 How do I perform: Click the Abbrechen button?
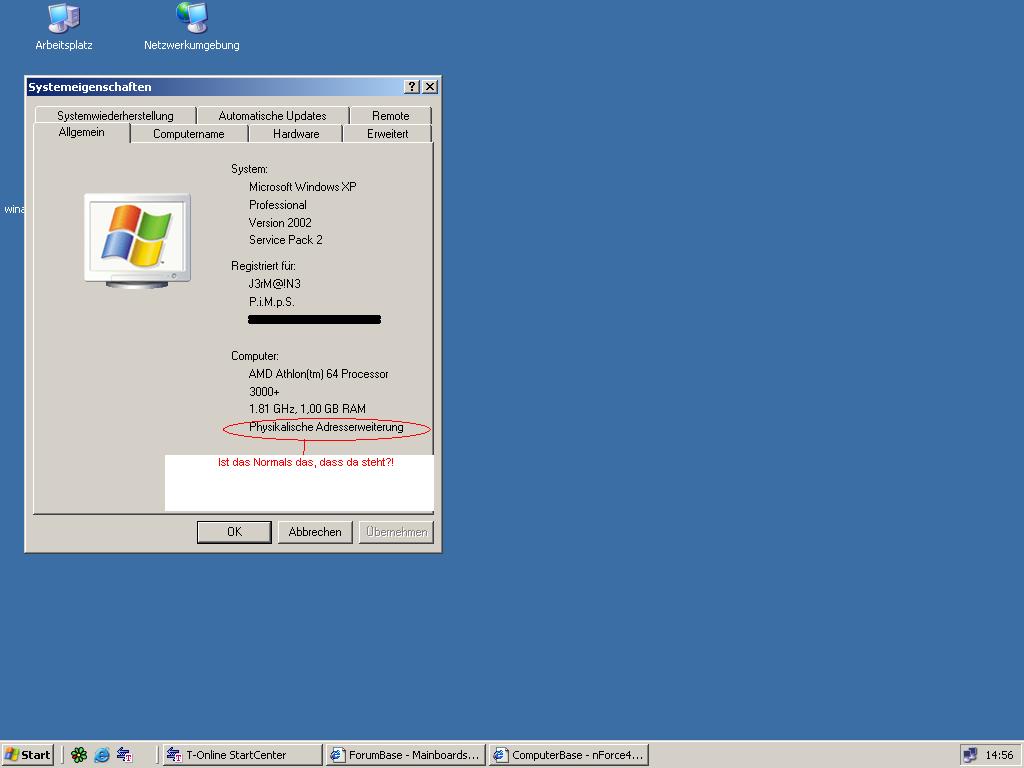(315, 532)
